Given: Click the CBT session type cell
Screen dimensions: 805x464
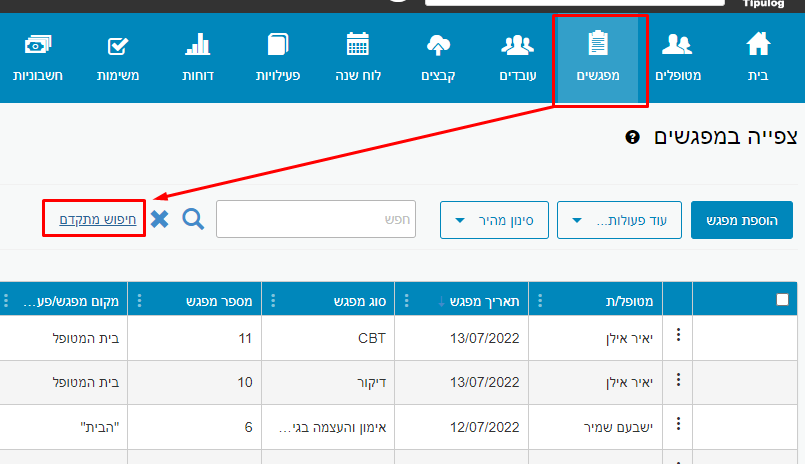Looking at the screenshot, I should tap(372, 338).
